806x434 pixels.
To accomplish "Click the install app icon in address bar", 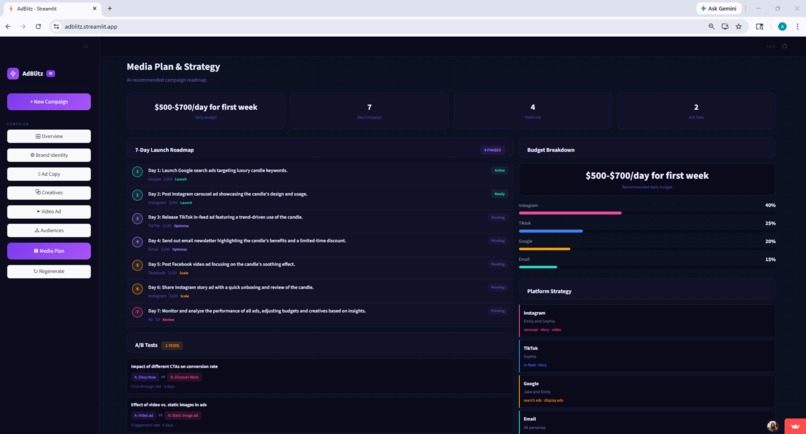I will pyautogui.click(x=725, y=26).
